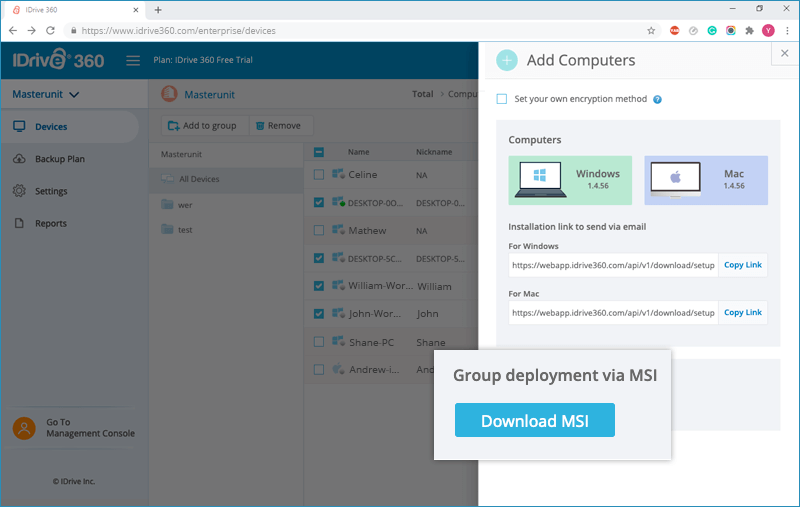Click the orange user avatar icon
Viewport: 800px width, 507px height.
pyautogui.click(x=24, y=428)
